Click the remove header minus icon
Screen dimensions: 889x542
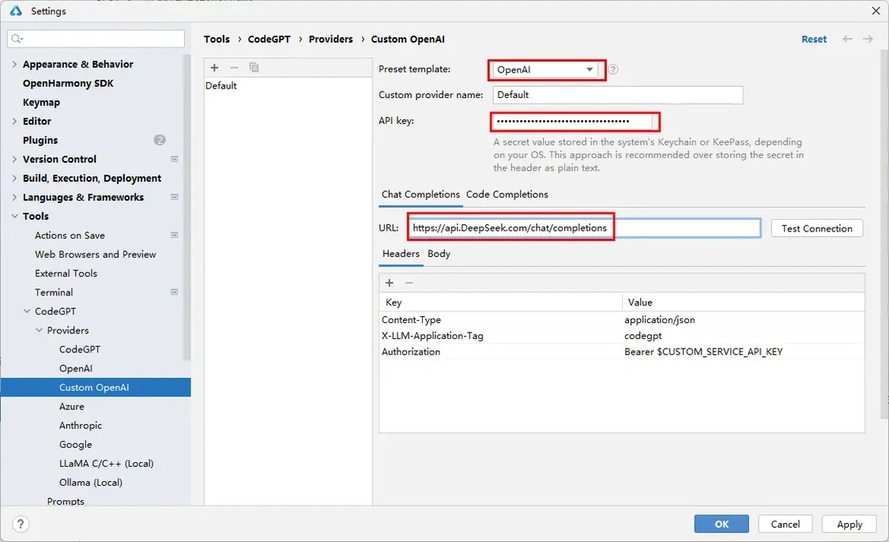408,283
